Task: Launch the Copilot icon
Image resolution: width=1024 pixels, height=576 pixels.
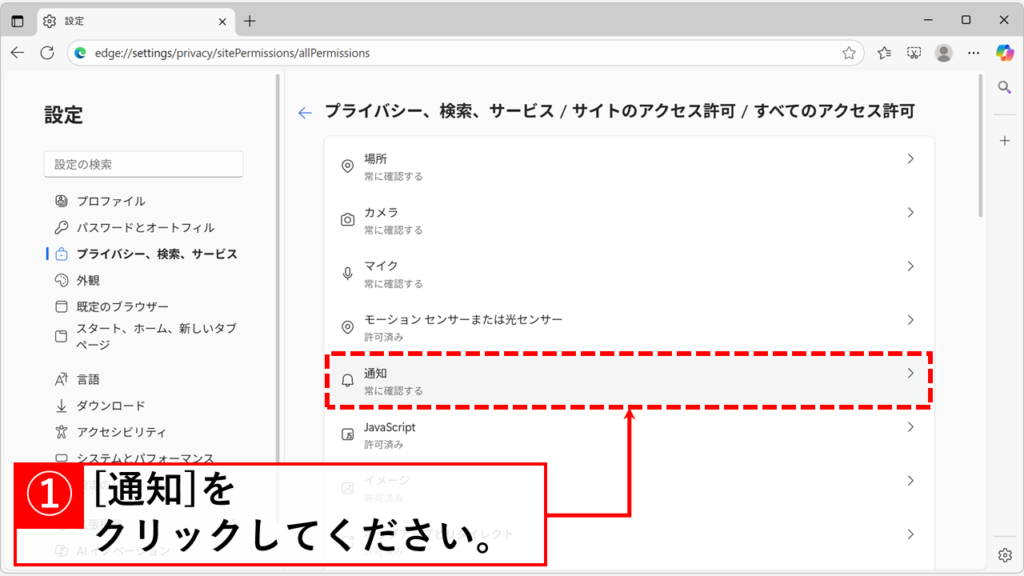Action: [x=1004, y=53]
